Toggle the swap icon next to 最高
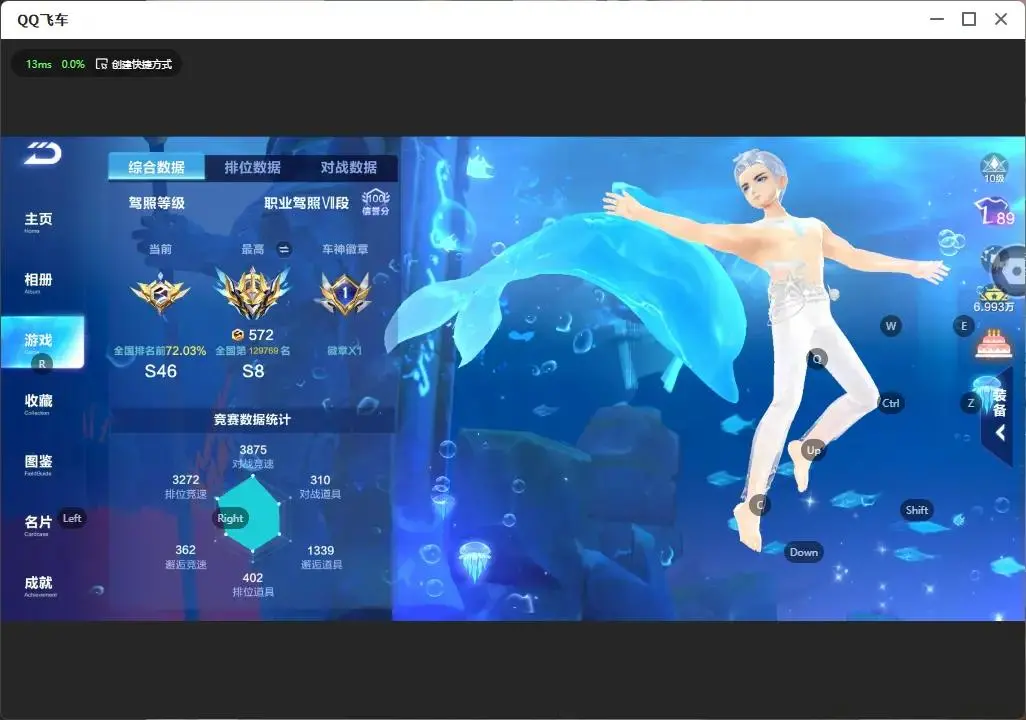The image size is (1026, 720). coord(283,249)
